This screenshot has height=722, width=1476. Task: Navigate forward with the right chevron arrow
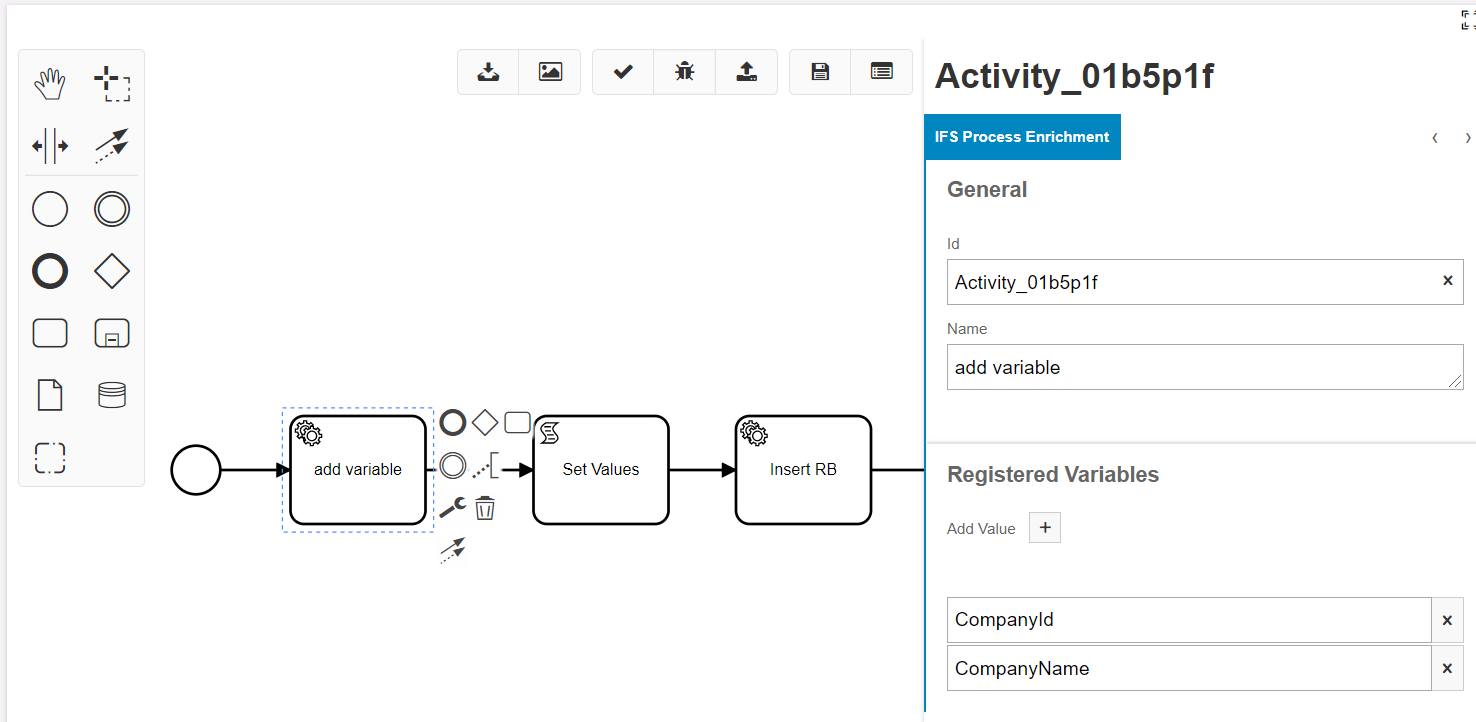pyautogui.click(x=1467, y=138)
